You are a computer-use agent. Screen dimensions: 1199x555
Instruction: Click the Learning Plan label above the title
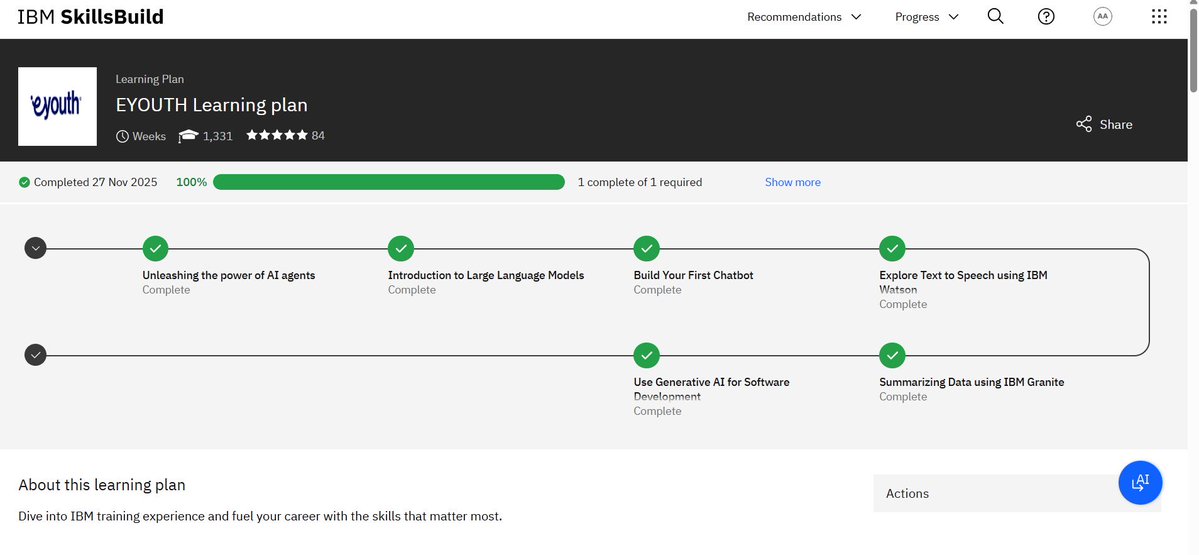150,79
